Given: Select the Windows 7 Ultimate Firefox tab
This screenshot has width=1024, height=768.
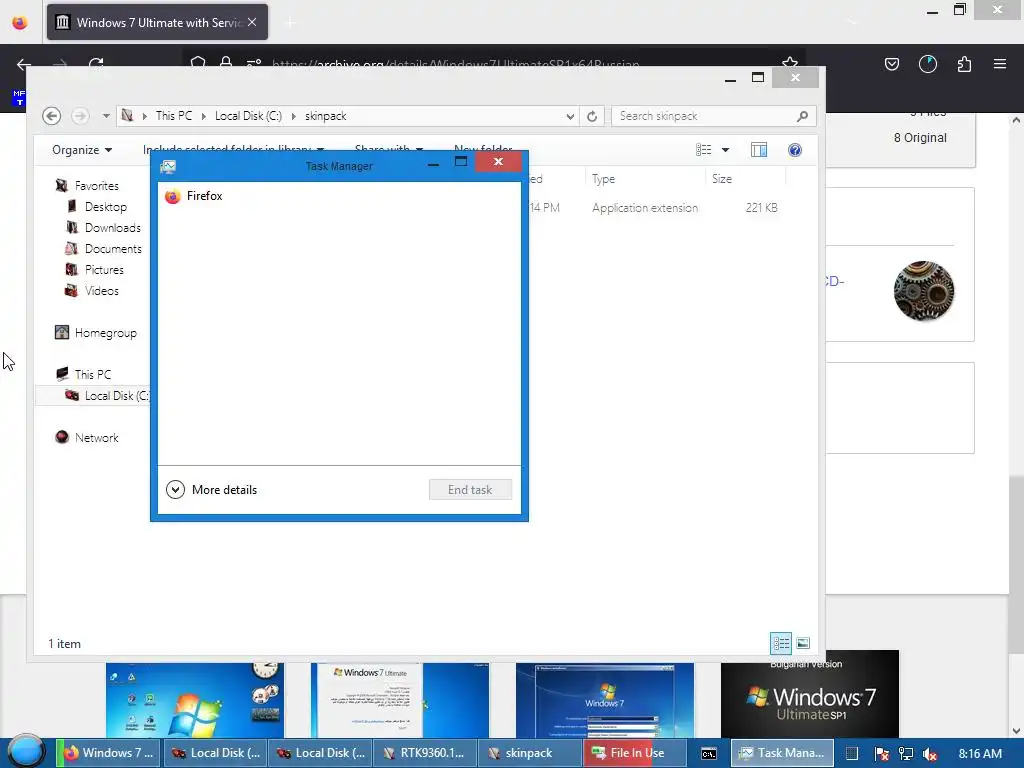Looking at the screenshot, I should click(157, 22).
